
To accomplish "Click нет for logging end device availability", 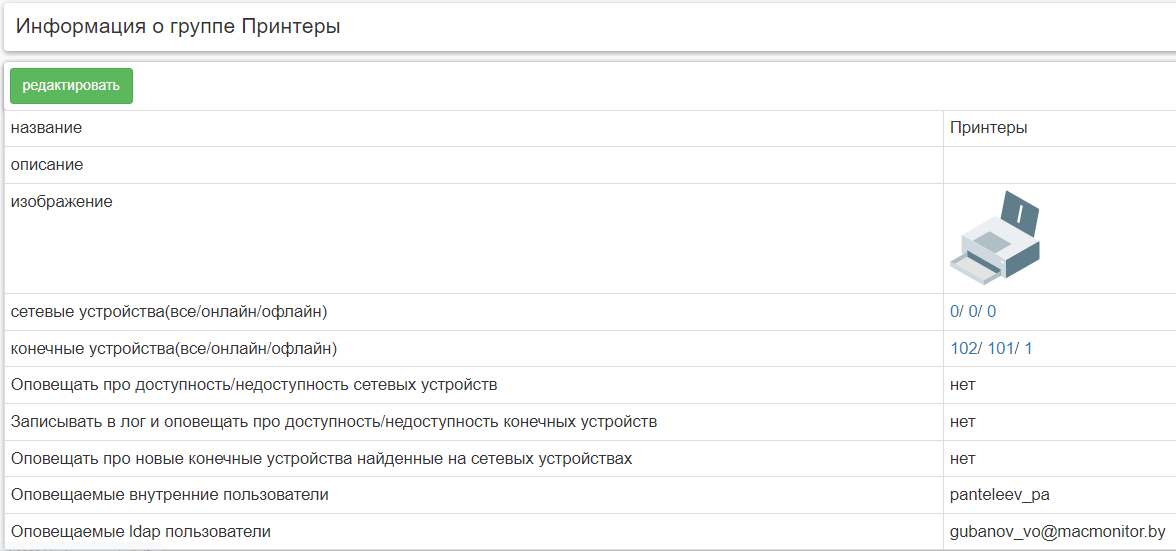I will (962, 422).
